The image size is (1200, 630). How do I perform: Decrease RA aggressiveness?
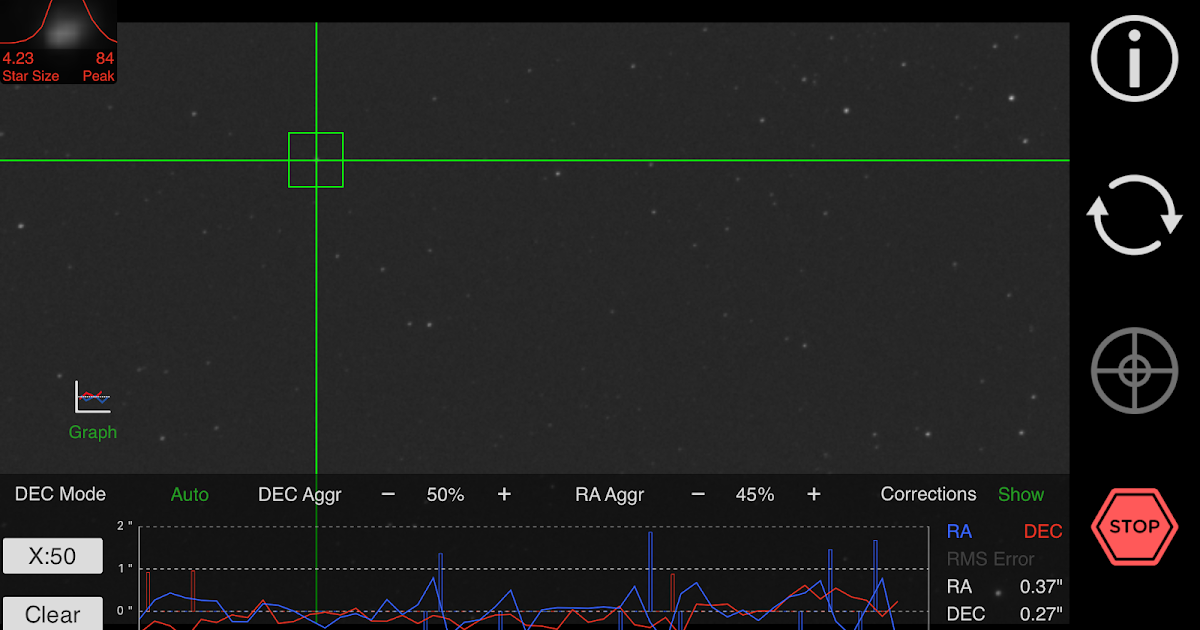tap(696, 493)
